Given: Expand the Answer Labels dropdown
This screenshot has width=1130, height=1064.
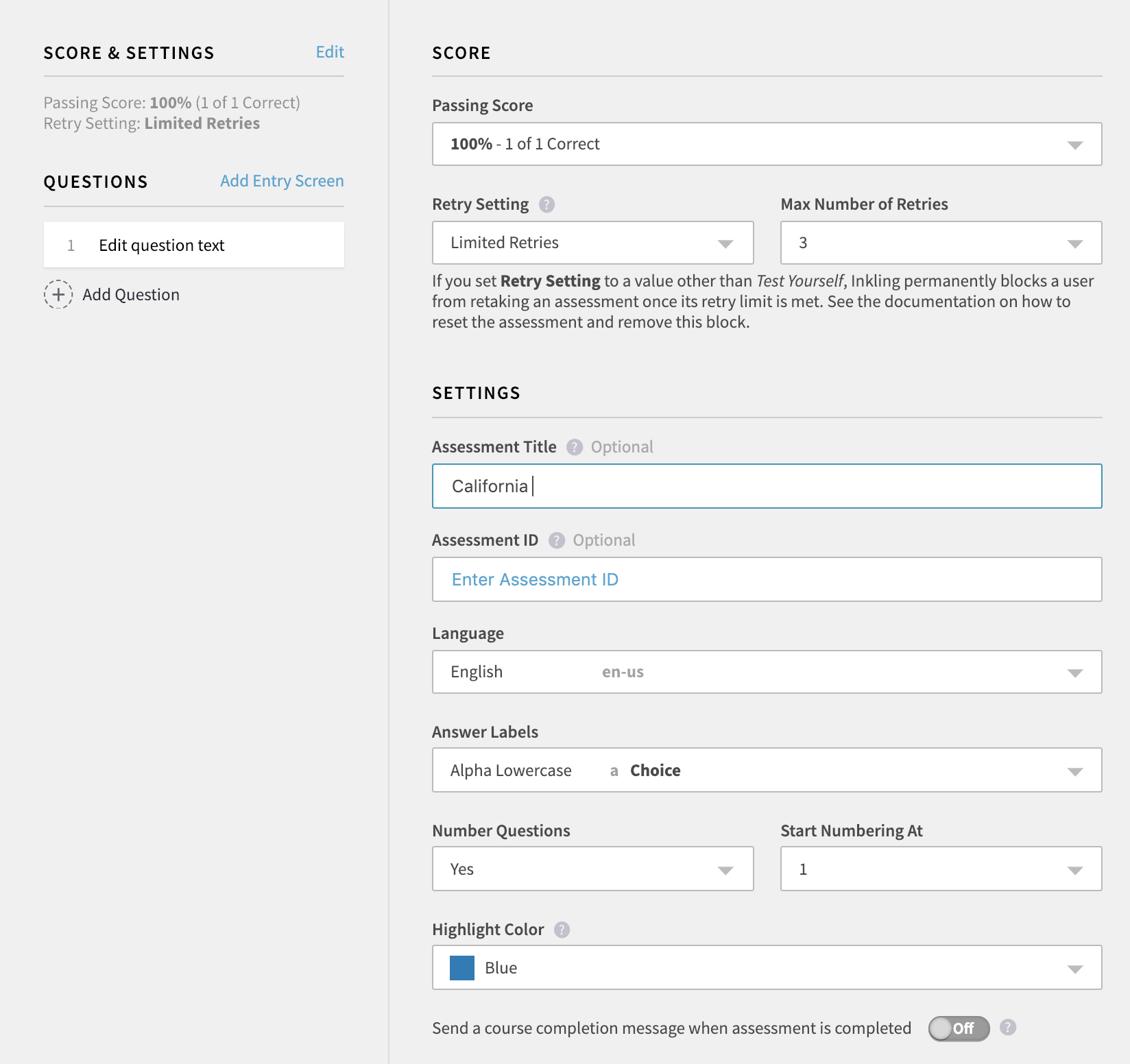Looking at the screenshot, I should coord(767,771).
